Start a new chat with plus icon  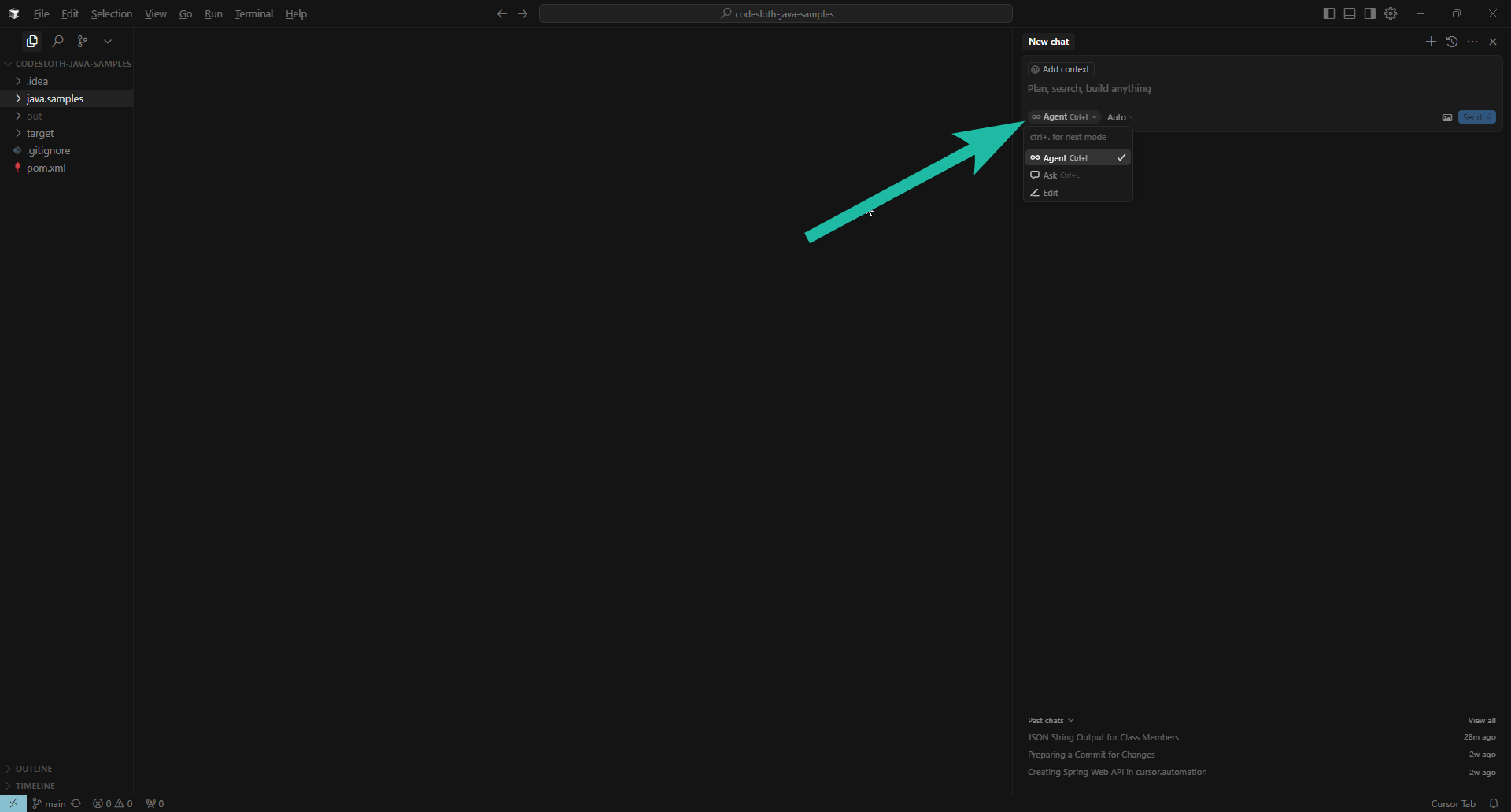point(1431,42)
